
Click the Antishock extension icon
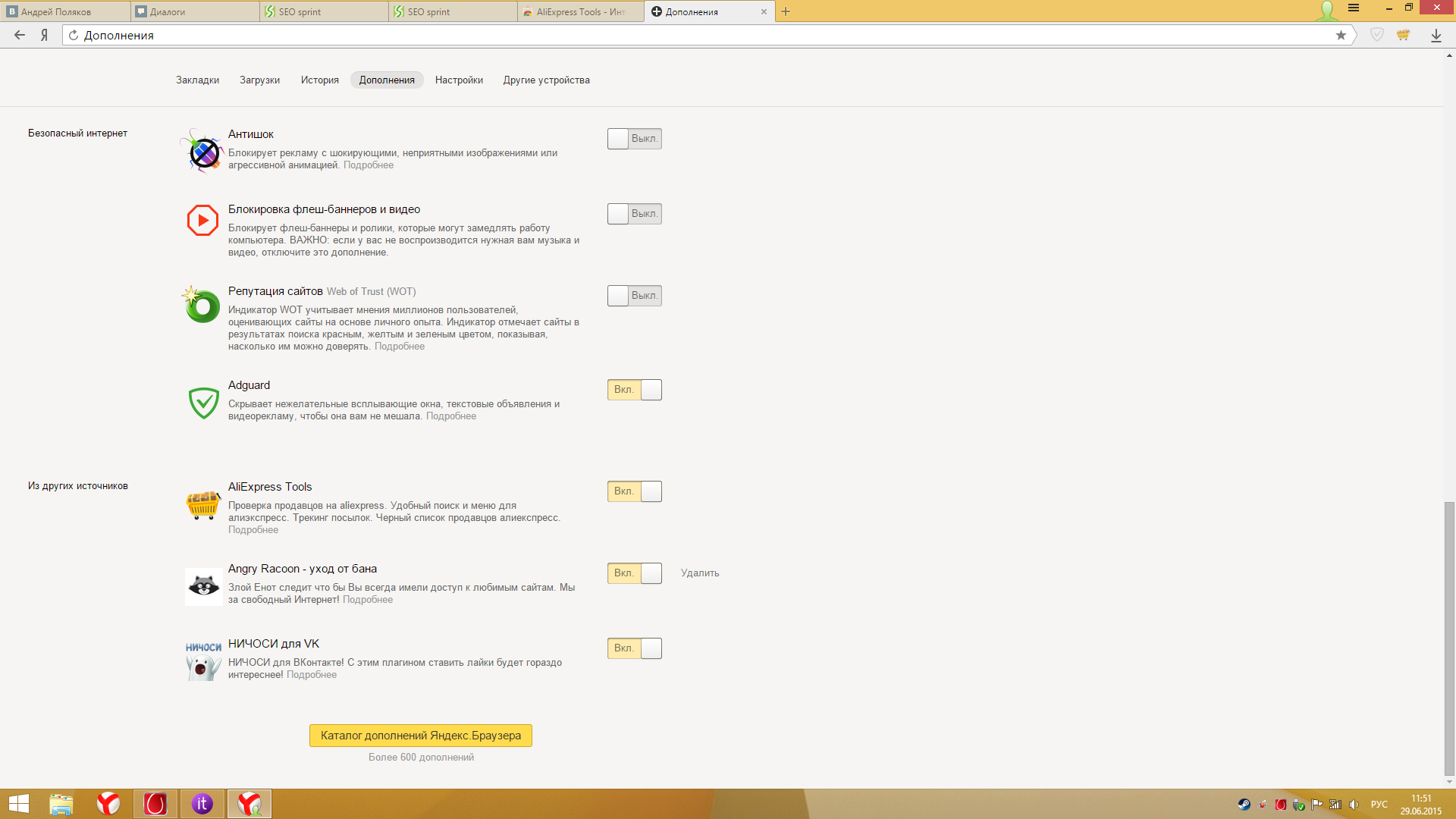pos(202,152)
